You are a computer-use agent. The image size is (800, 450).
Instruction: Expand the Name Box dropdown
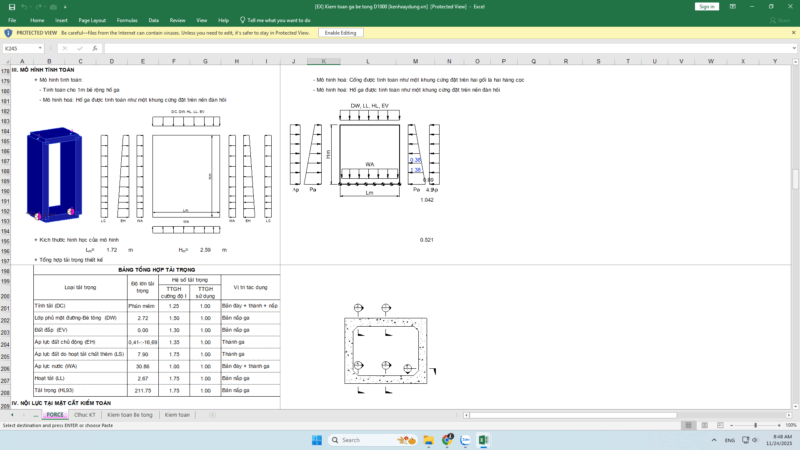(x=40, y=48)
